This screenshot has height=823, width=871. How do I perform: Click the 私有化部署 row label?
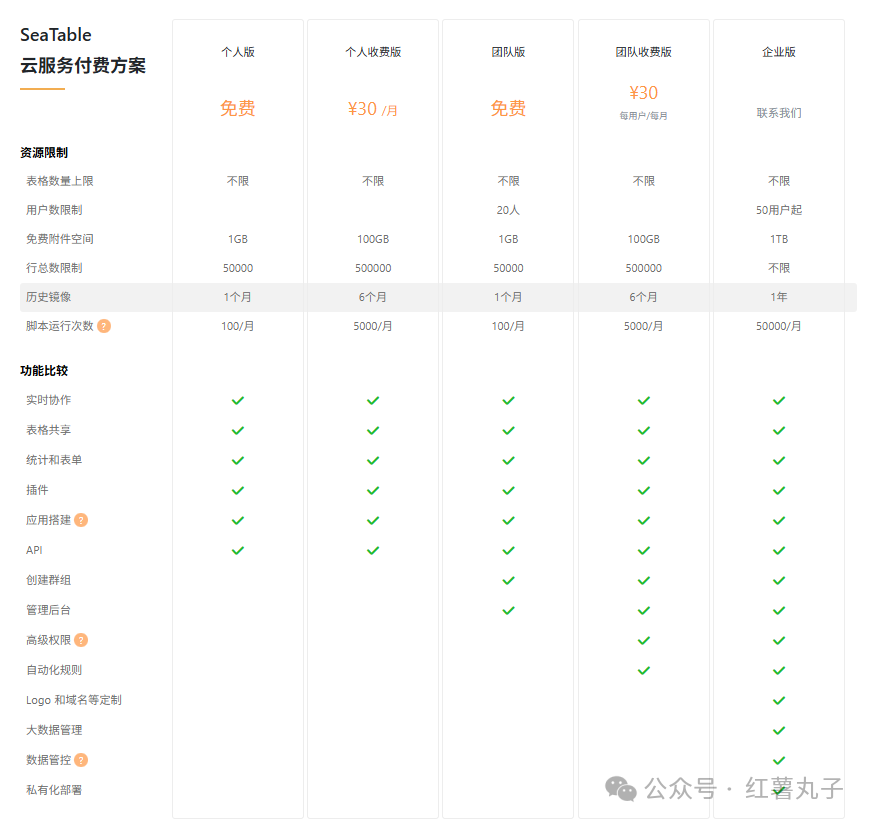pyautogui.click(x=54, y=790)
